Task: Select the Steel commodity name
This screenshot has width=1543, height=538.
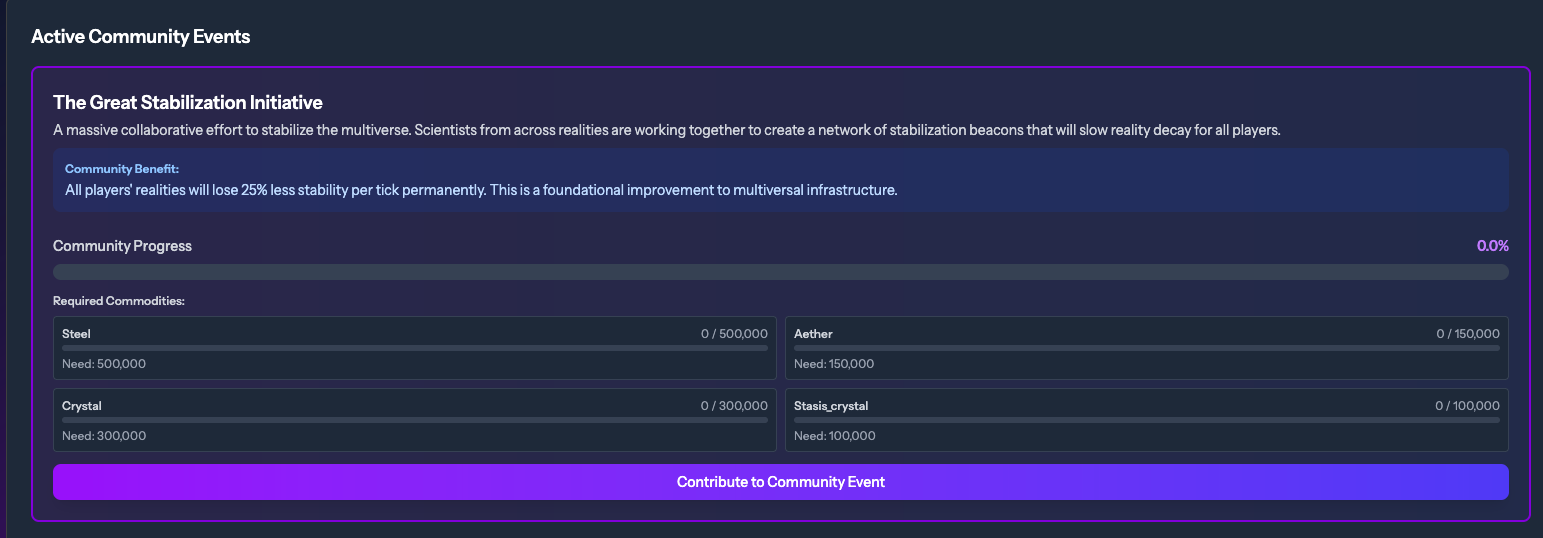Action: (x=76, y=334)
